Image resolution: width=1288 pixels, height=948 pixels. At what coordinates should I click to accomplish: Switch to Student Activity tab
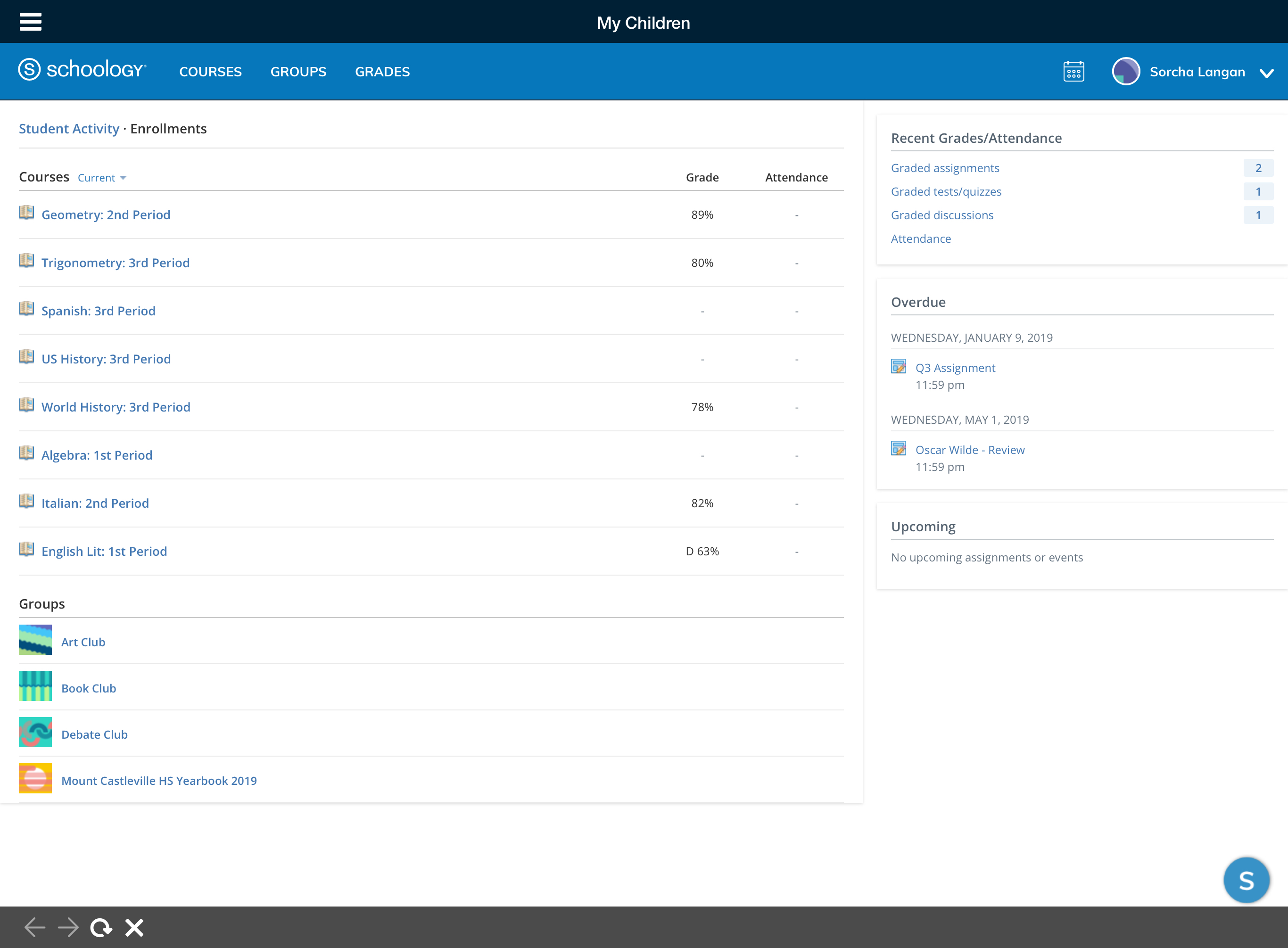(x=69, y=129)
